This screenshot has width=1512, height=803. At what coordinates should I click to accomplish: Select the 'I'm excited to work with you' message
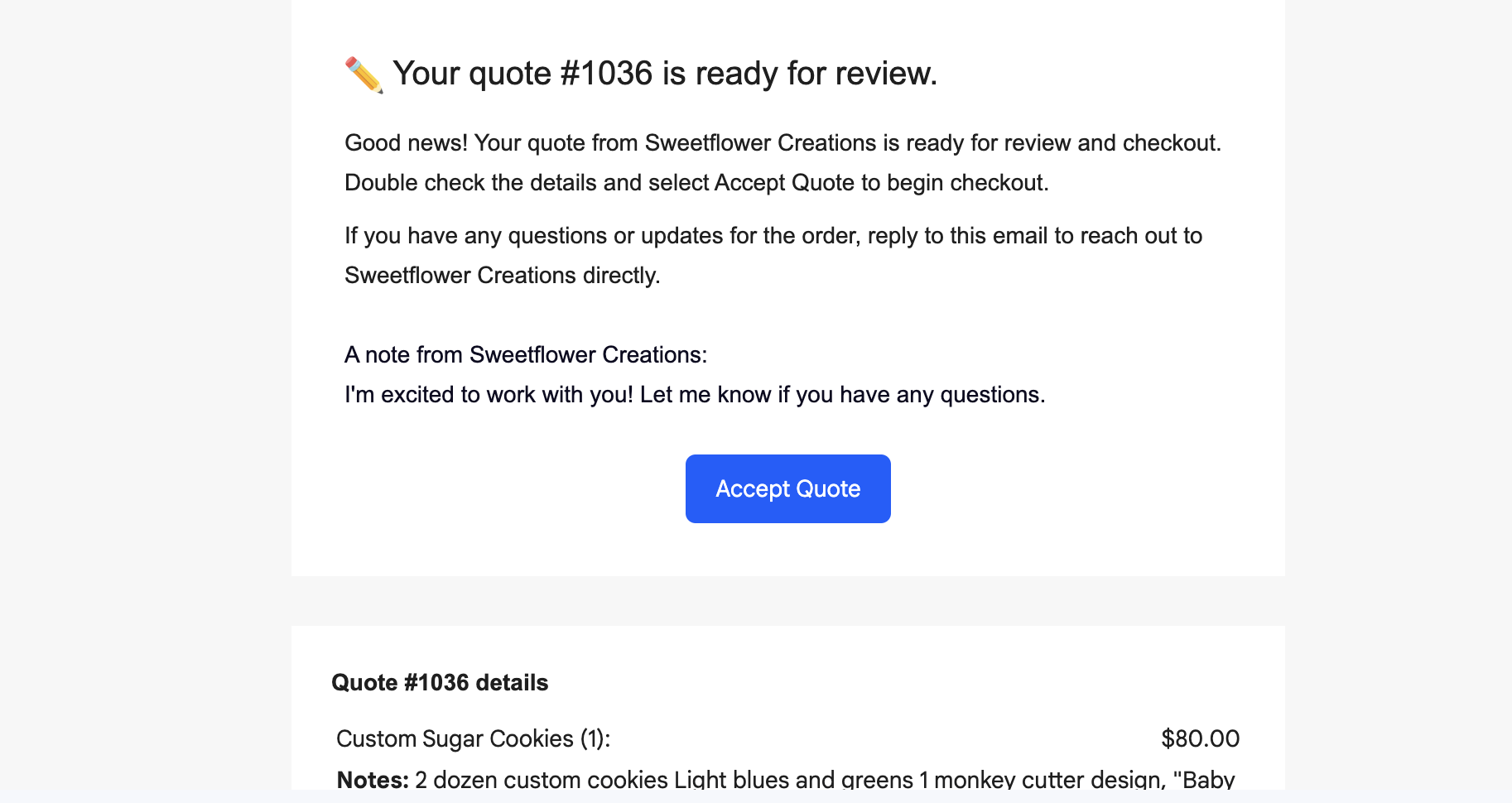pos(695,395)
